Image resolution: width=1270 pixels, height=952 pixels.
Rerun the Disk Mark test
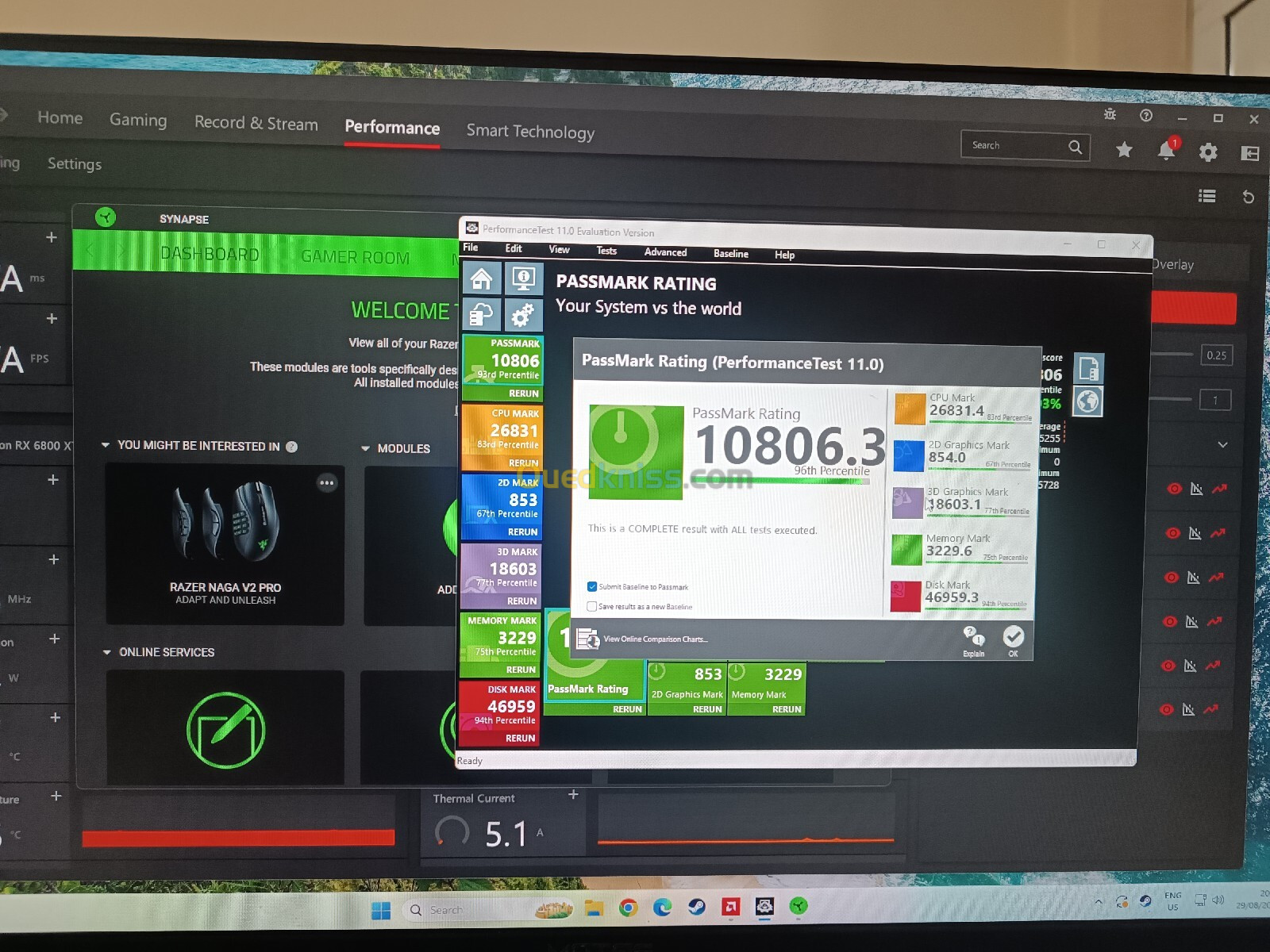click(520, 738)
